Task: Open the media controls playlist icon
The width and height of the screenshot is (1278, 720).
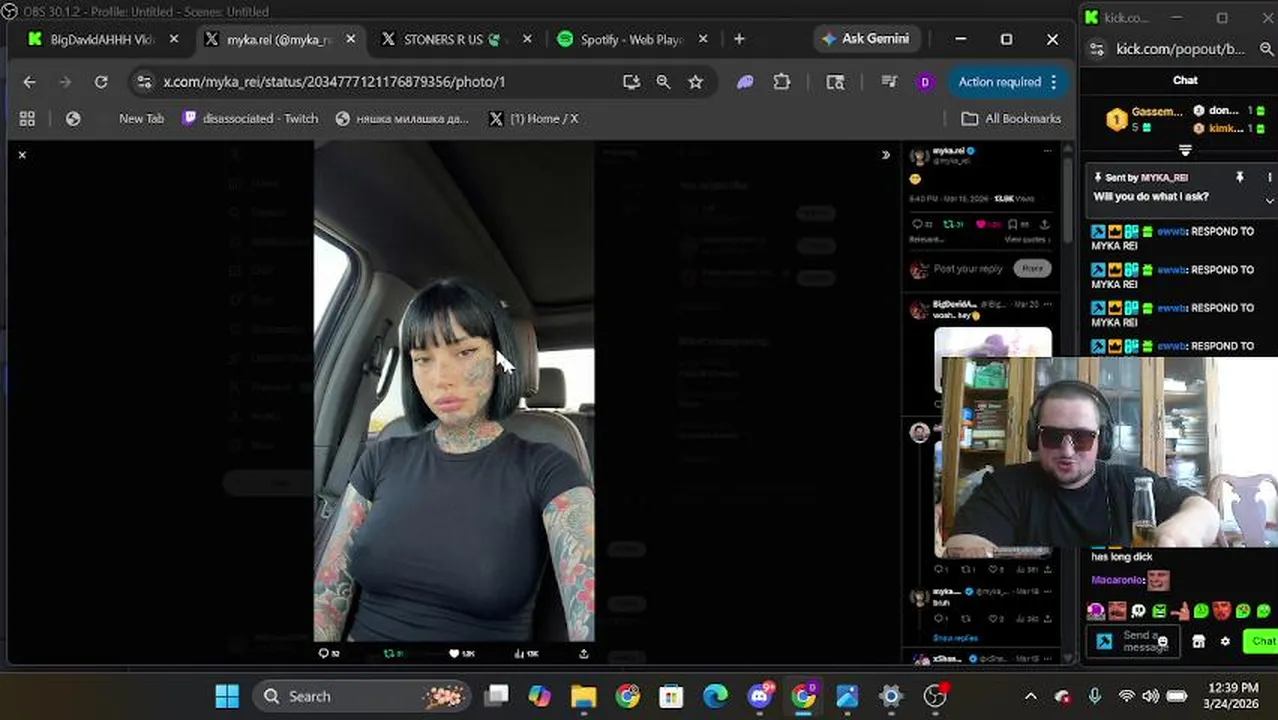Action: [x=888, y=82]
